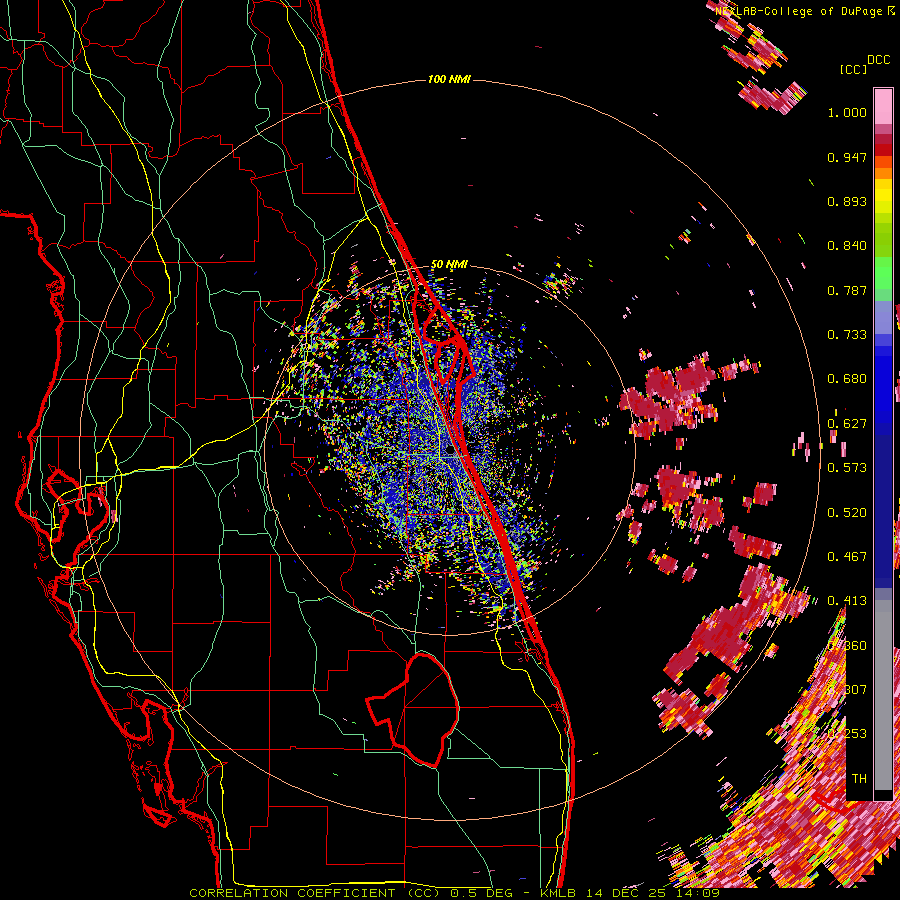This screenshot has height=900, width=900.
Task: Select the 0.787 legend value
Action: point(847,290)
